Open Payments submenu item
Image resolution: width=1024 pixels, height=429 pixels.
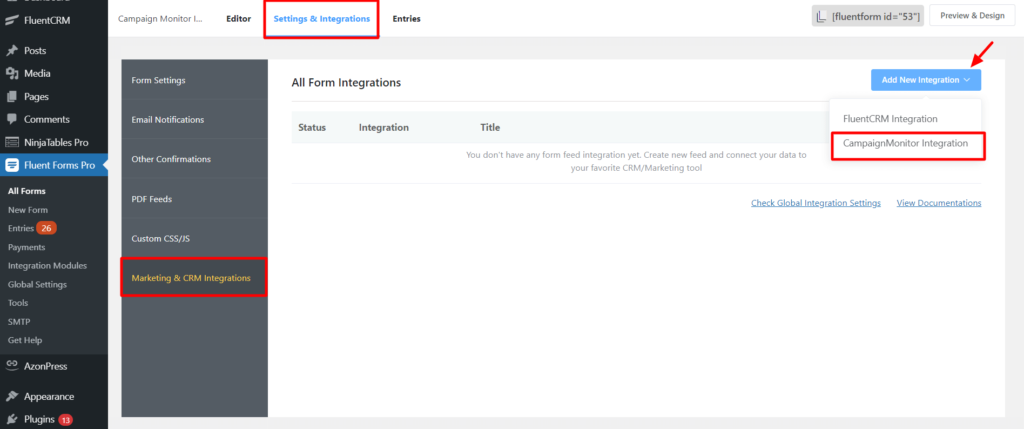(26, 247)
